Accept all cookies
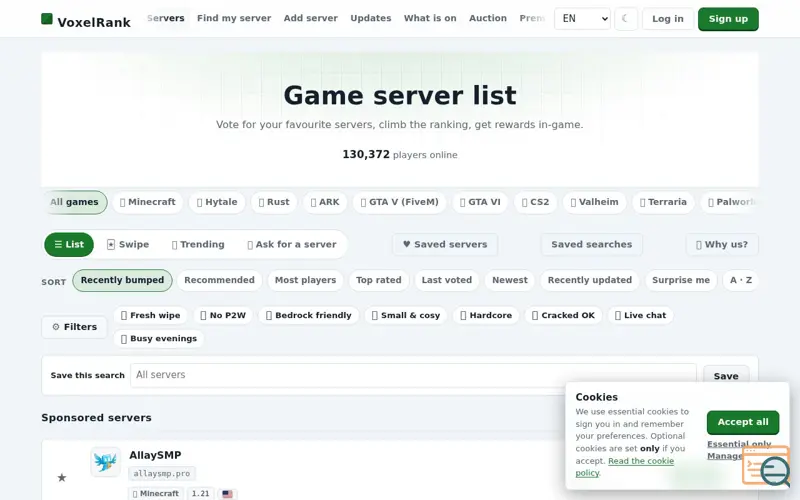The height and width of the screenshot is (500, 800). 743,422
